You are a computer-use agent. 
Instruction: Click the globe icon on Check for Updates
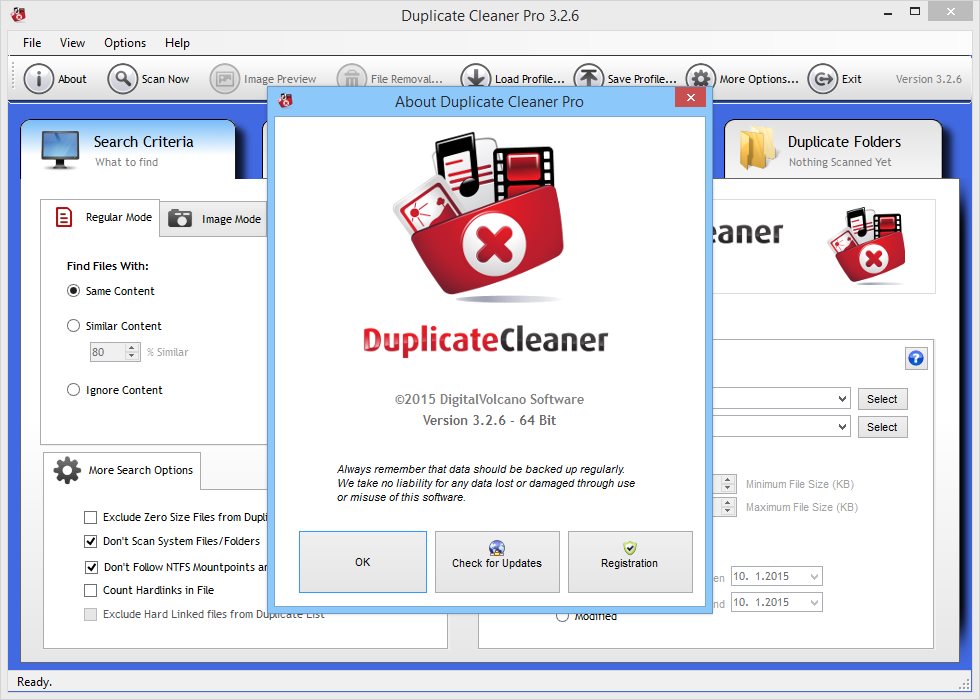(497, 548)
